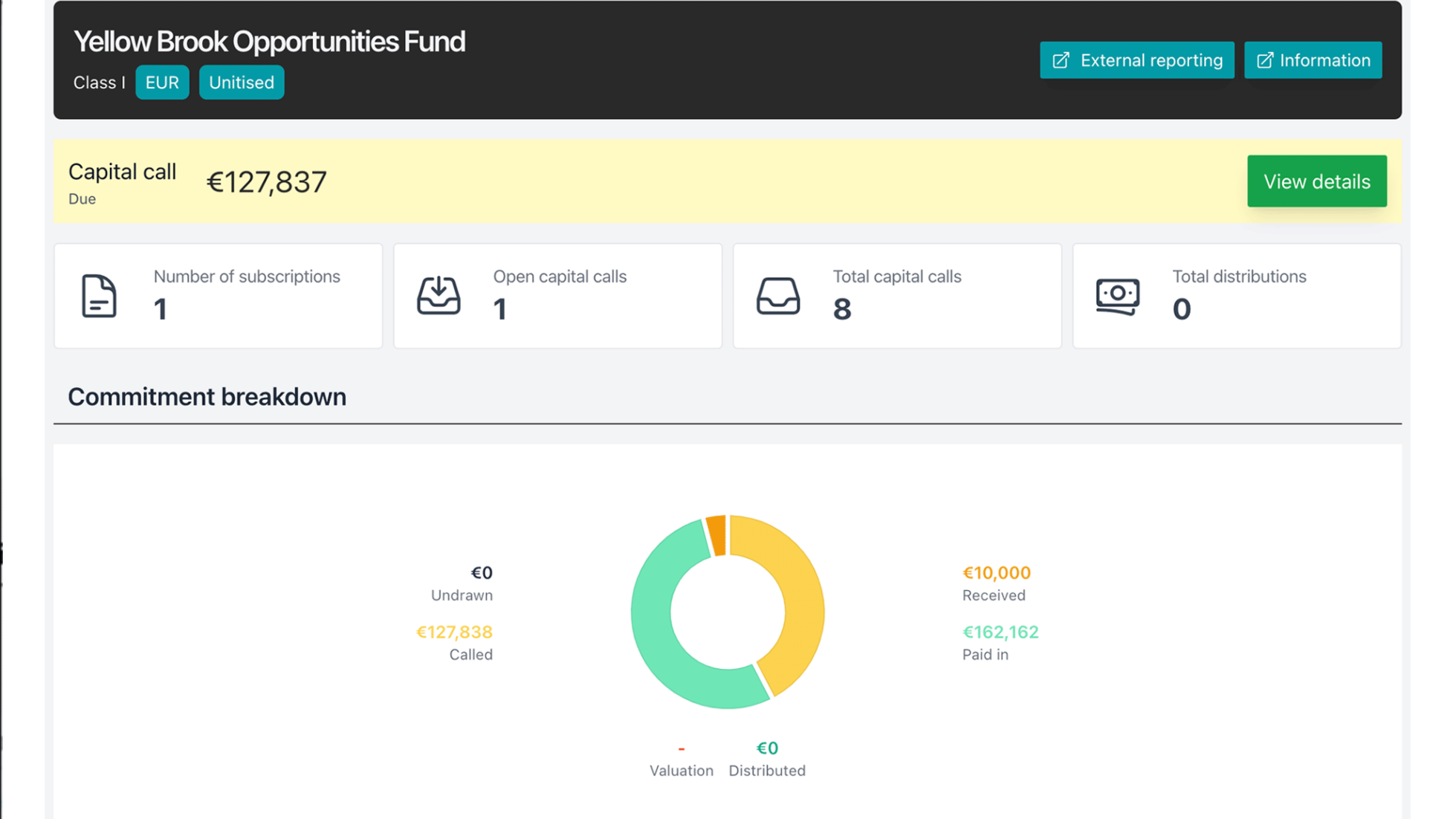Open the Number of subscriptions card
The height and width of the screenshot is (819, 1456).
click(x=219, y=296)
